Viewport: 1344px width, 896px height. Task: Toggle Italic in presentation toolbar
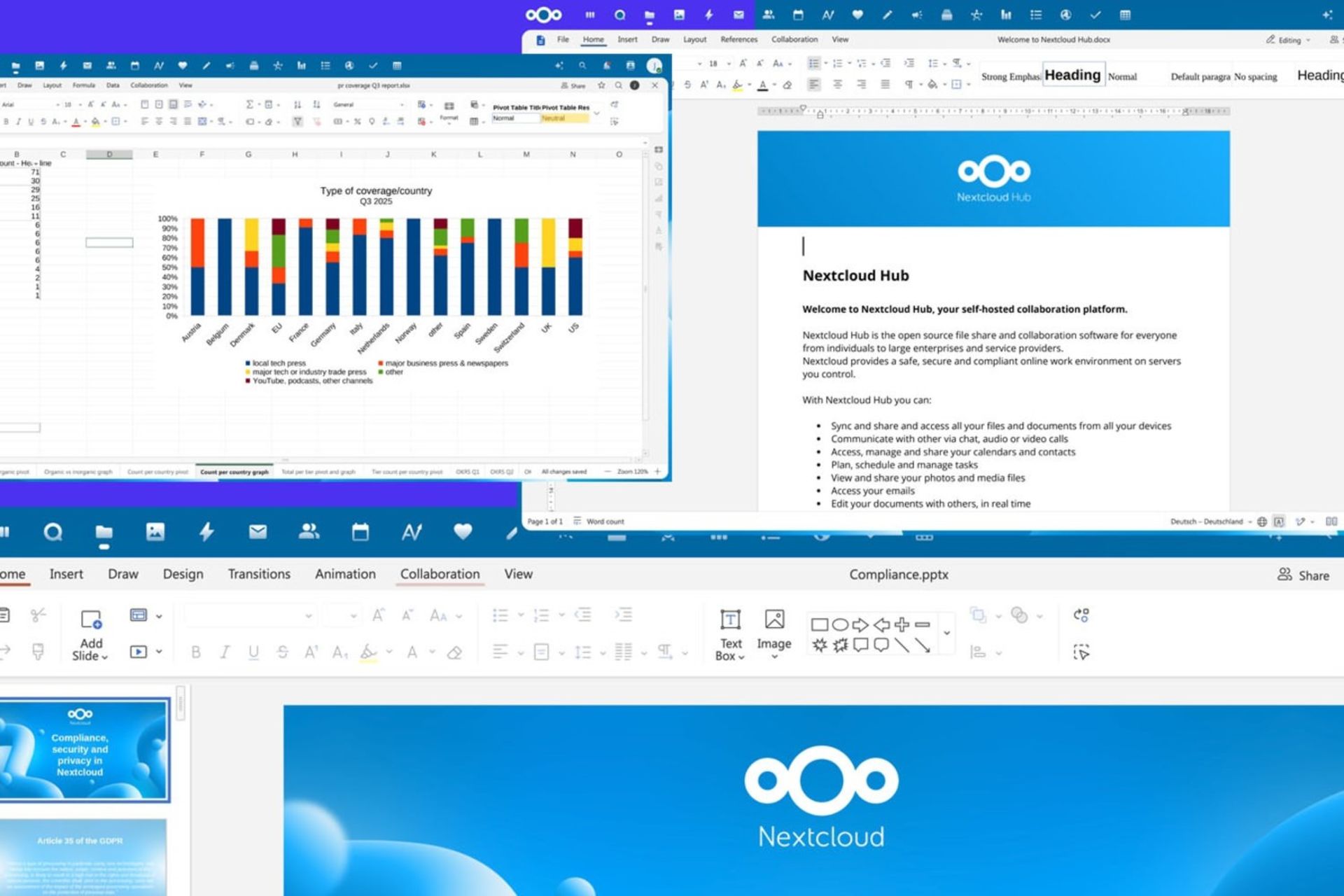pos(225,652)
